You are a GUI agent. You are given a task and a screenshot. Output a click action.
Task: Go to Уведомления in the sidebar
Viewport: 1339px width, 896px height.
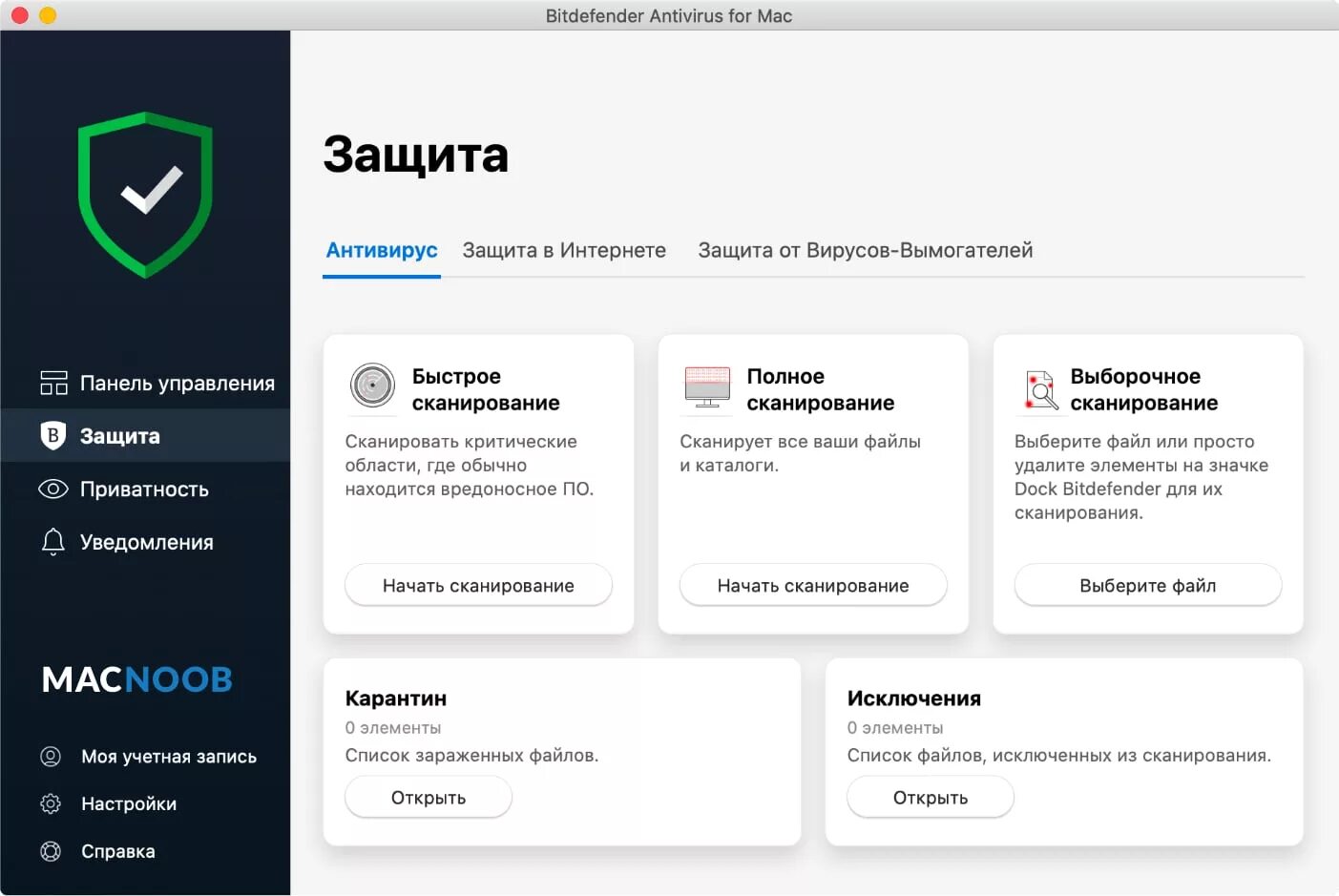point(145,542)
